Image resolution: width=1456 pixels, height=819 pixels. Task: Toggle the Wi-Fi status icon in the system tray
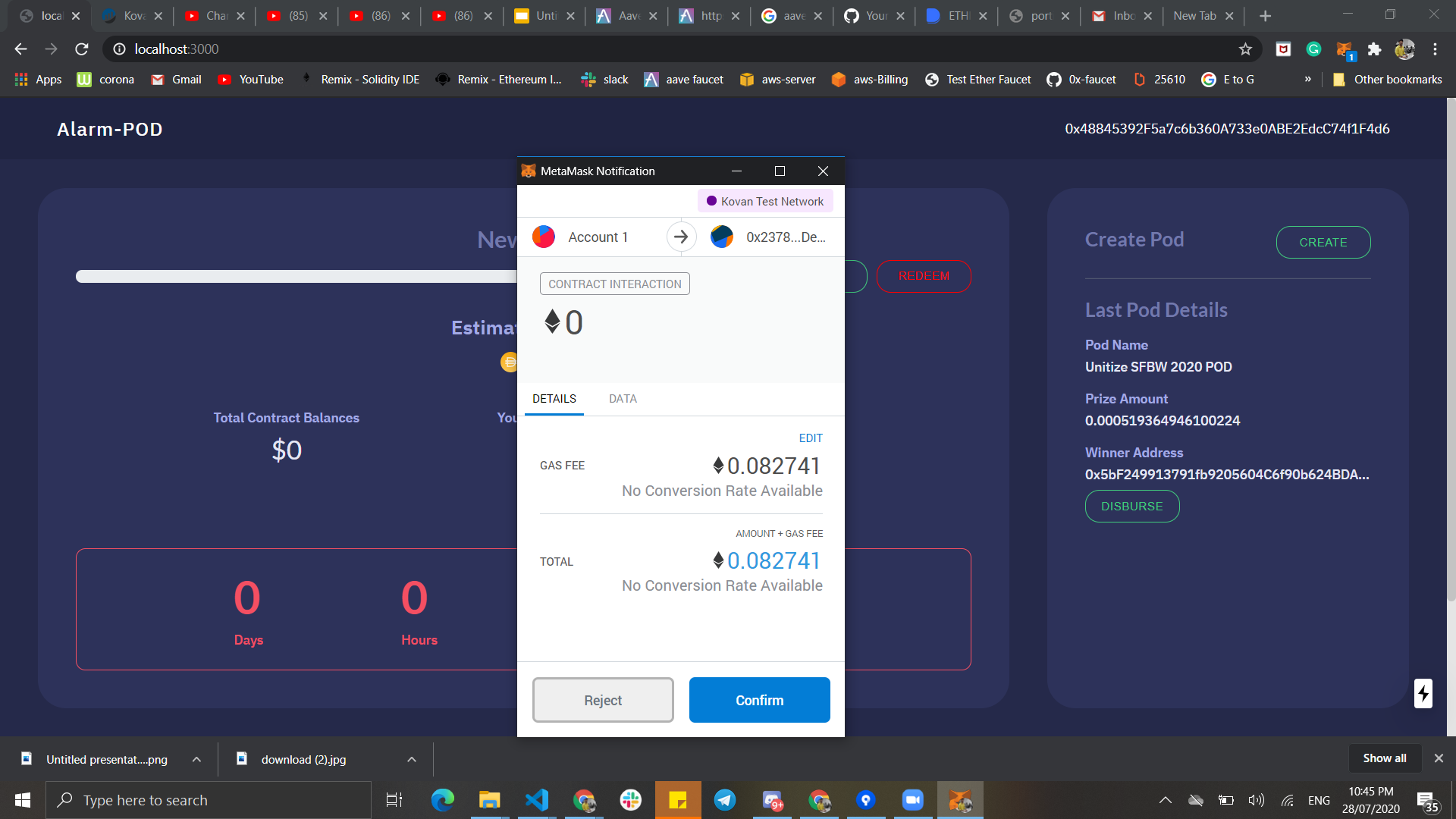(1288, 800)
